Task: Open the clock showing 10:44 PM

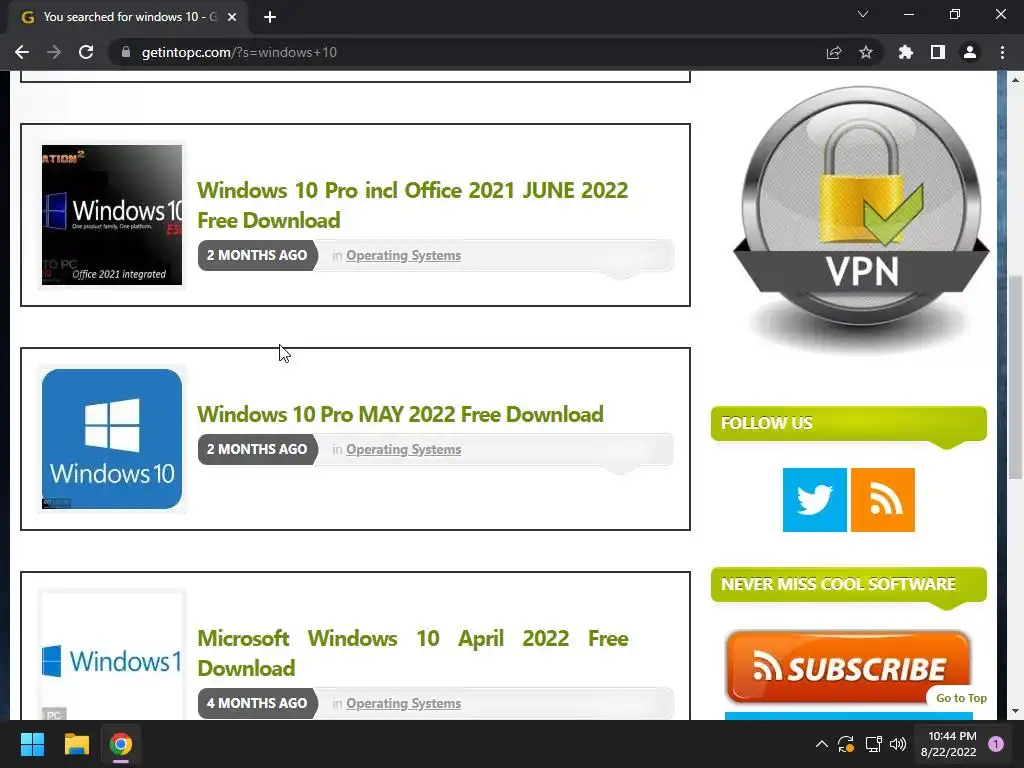Action: (x=948, y=744)
